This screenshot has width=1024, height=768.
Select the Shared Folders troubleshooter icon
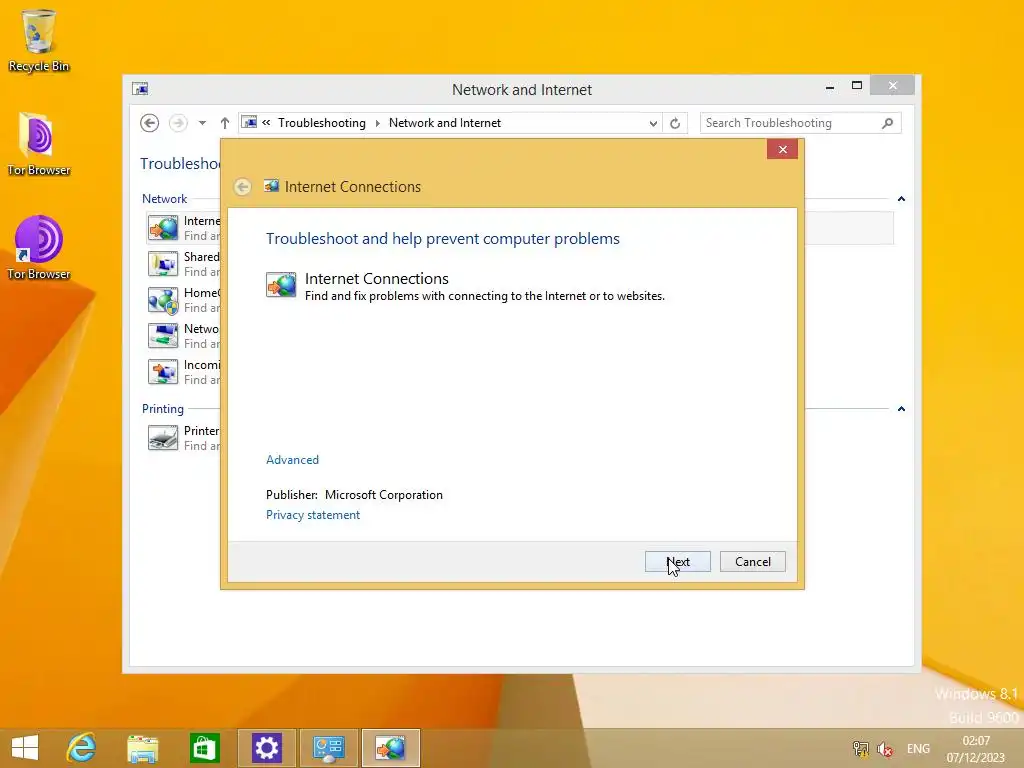click(163, 264)
